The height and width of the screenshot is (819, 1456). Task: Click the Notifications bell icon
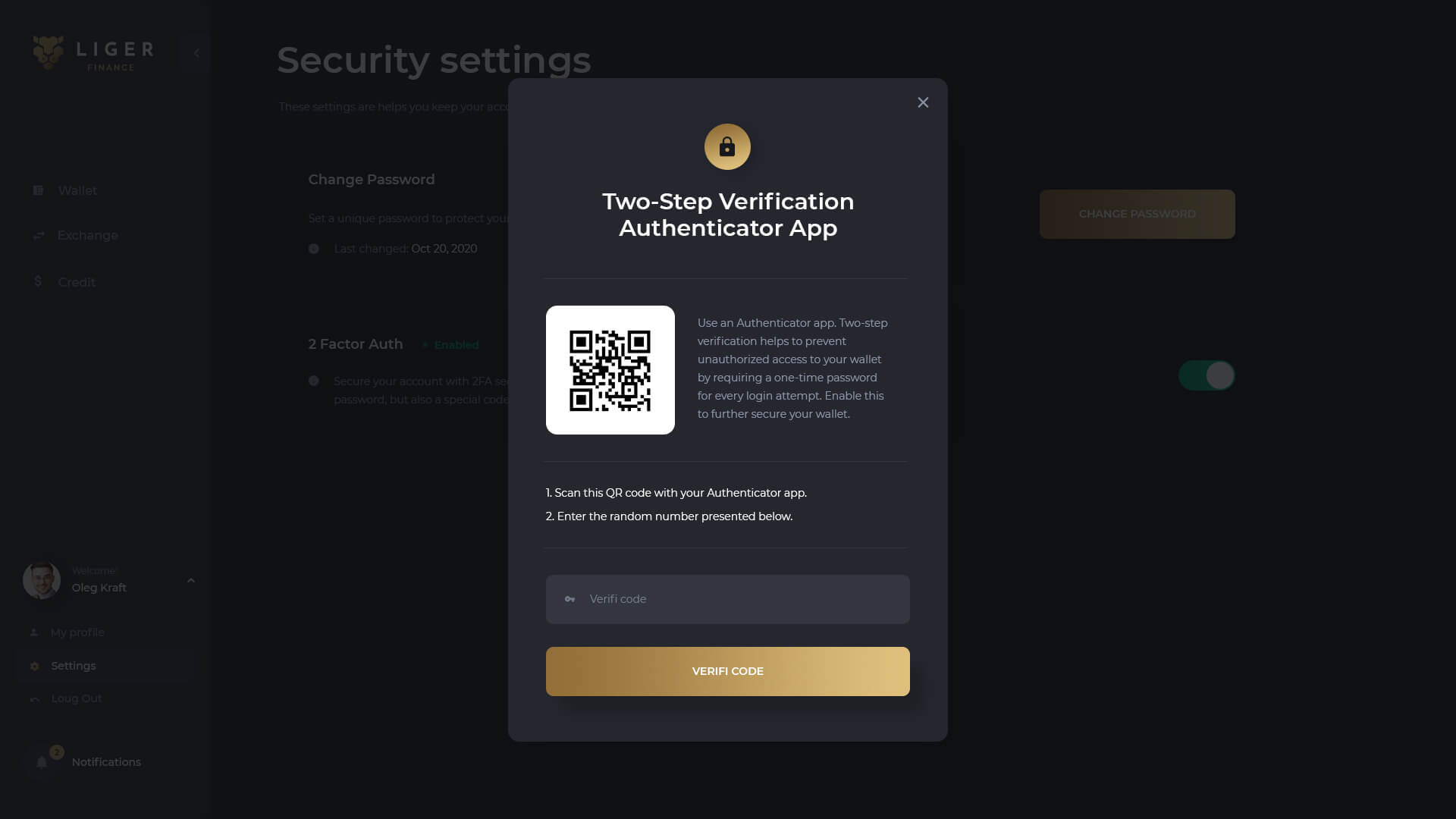[42, 762]
